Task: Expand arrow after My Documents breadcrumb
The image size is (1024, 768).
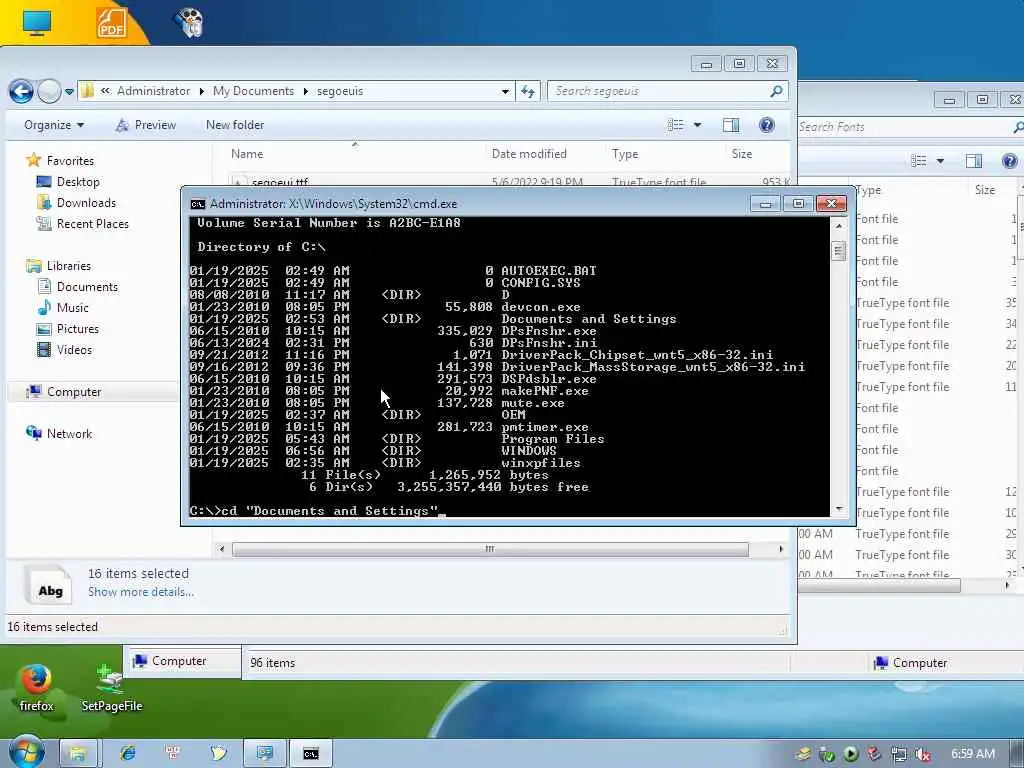Action: coord(306,91)
